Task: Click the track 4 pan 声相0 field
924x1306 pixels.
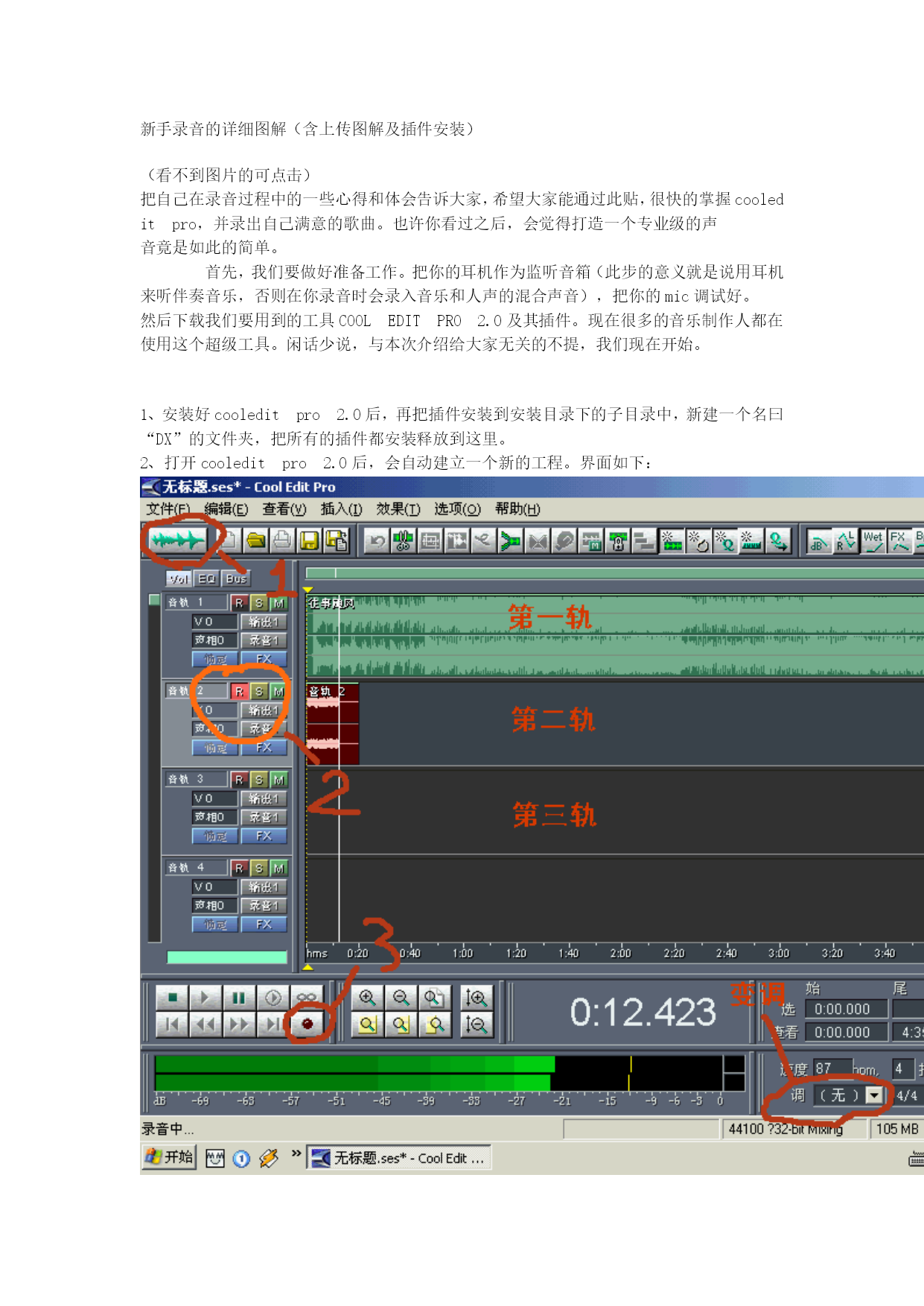Action: pyautogui.click(x=214, y=905)
